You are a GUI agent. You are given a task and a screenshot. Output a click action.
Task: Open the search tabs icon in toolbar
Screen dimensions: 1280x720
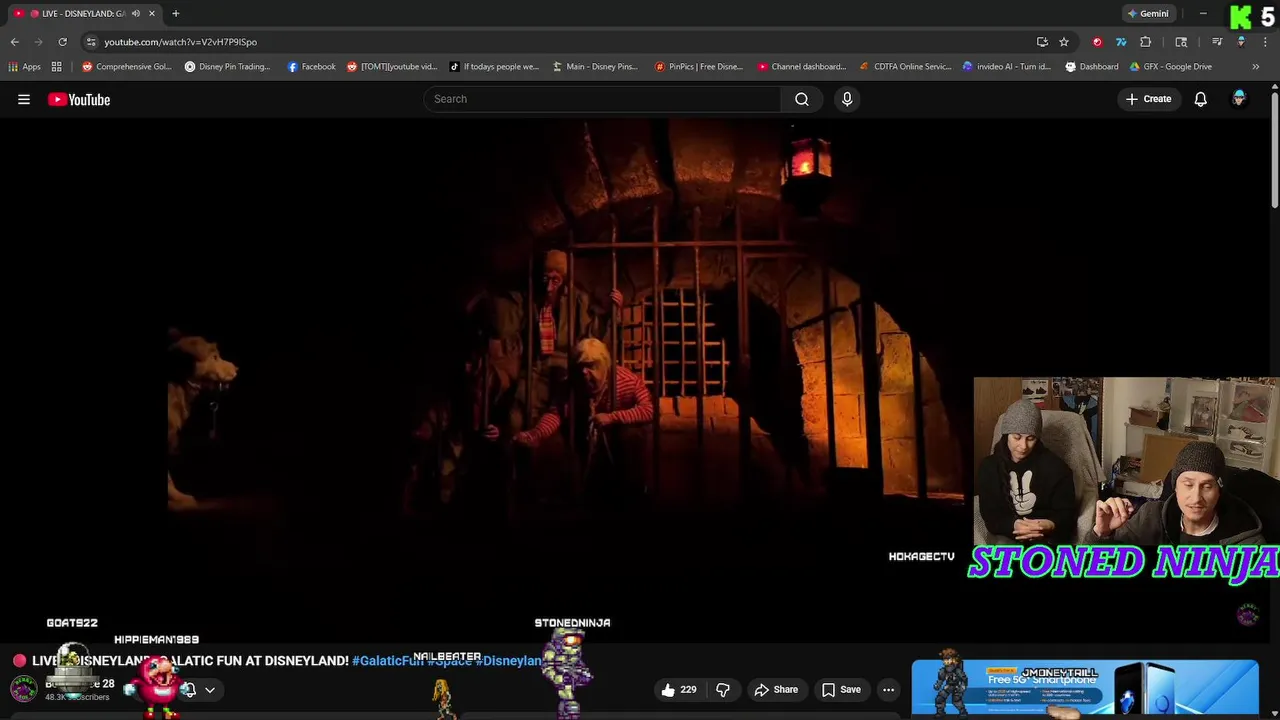(1181, 42)
